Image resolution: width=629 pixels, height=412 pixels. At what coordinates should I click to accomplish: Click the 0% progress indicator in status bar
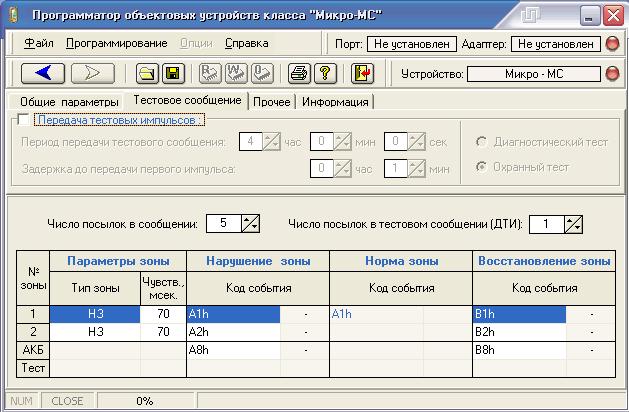[x=145, y=401]
